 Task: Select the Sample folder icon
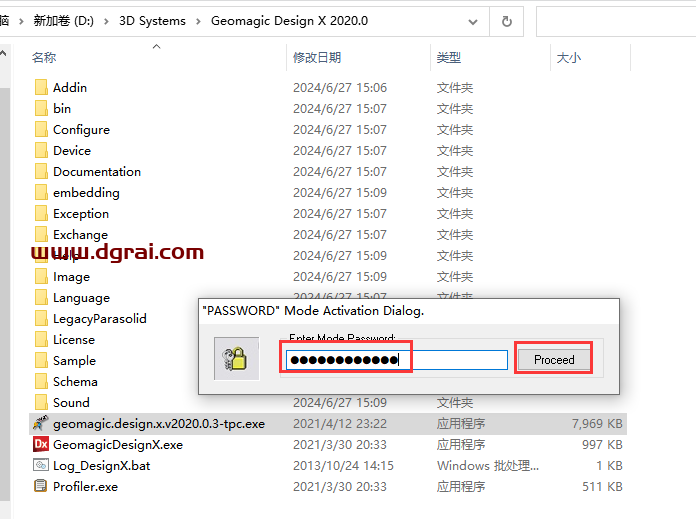[x=41, y=361]
